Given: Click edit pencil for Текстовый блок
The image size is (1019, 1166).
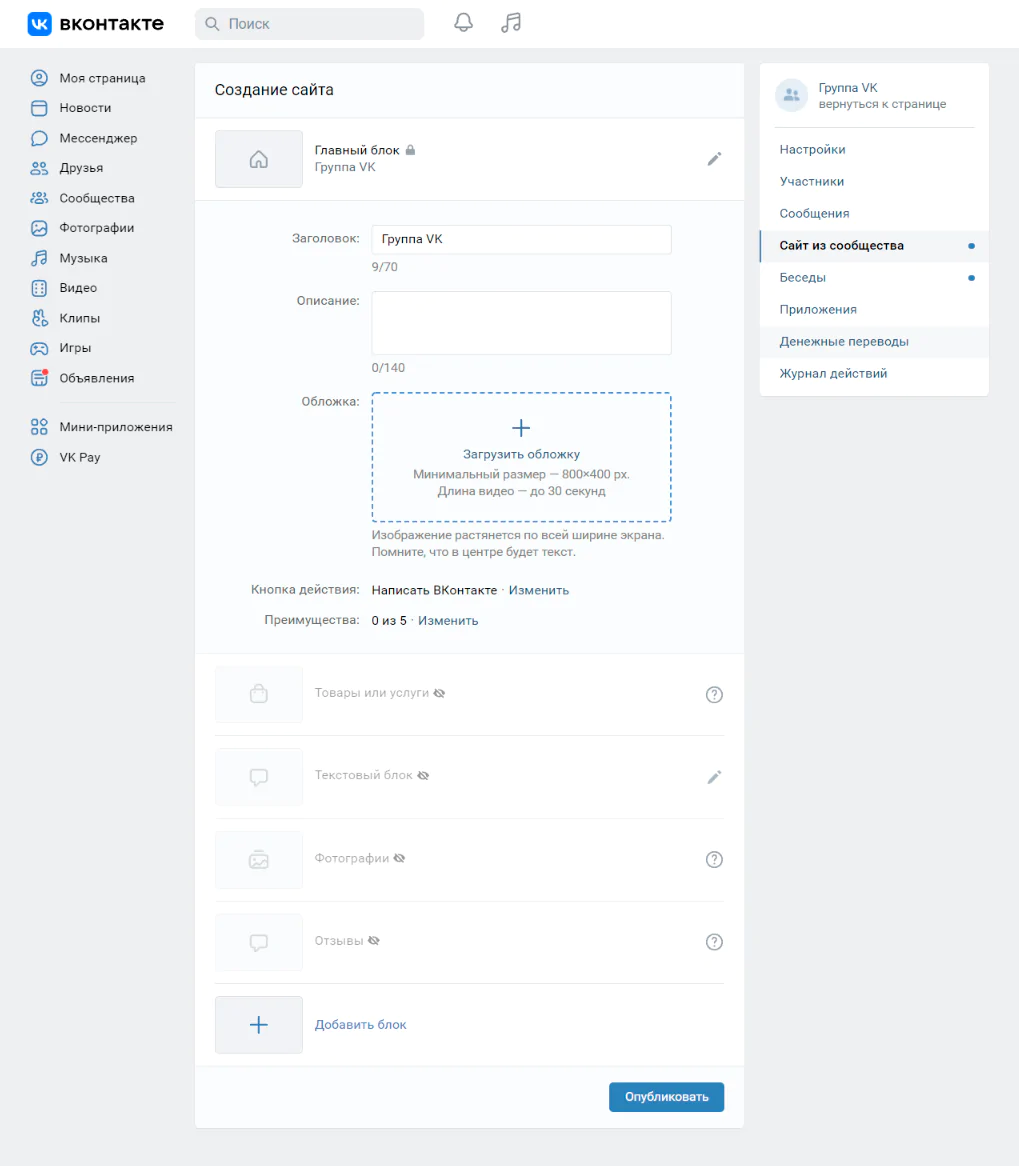Looking at the screenshot, I should pos(714,777).
